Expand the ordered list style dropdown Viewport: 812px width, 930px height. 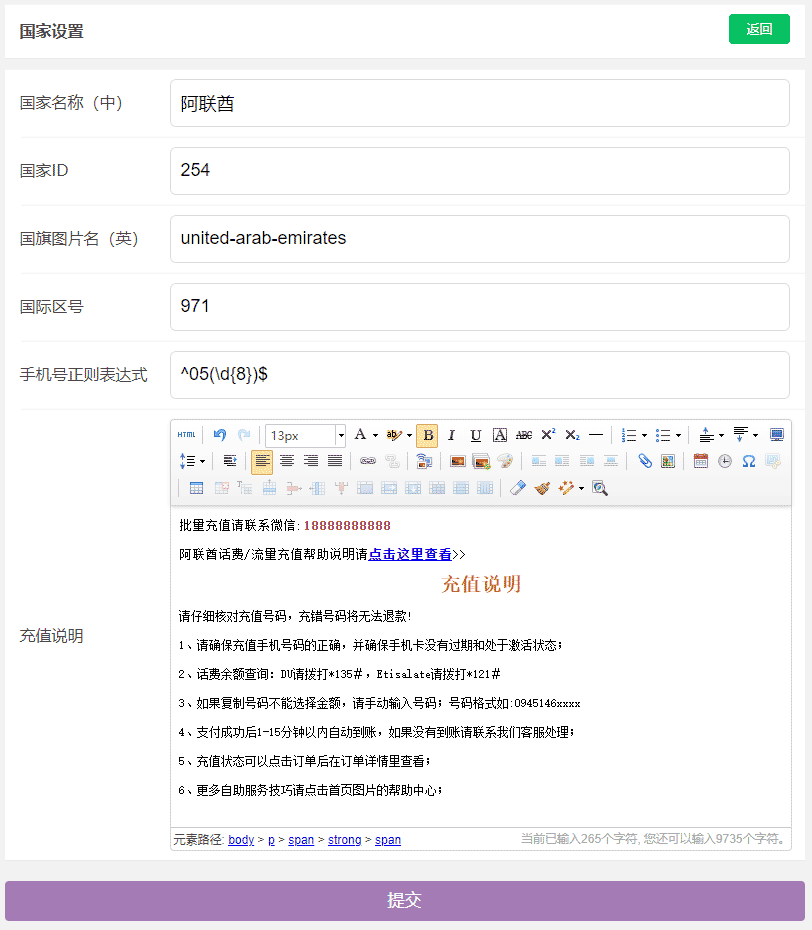point(644,435)
